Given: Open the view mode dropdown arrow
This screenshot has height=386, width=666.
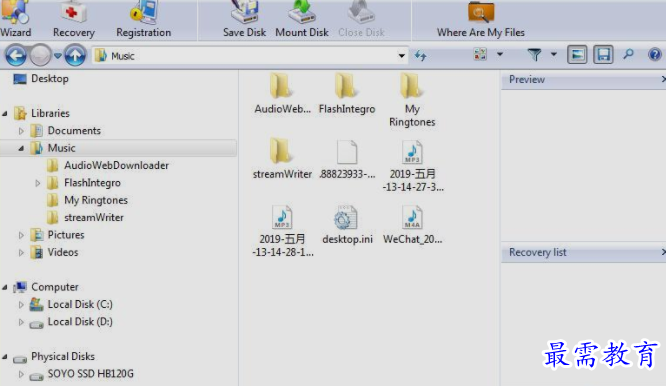Looking at the screenshot, I should [x=500, y=54].
